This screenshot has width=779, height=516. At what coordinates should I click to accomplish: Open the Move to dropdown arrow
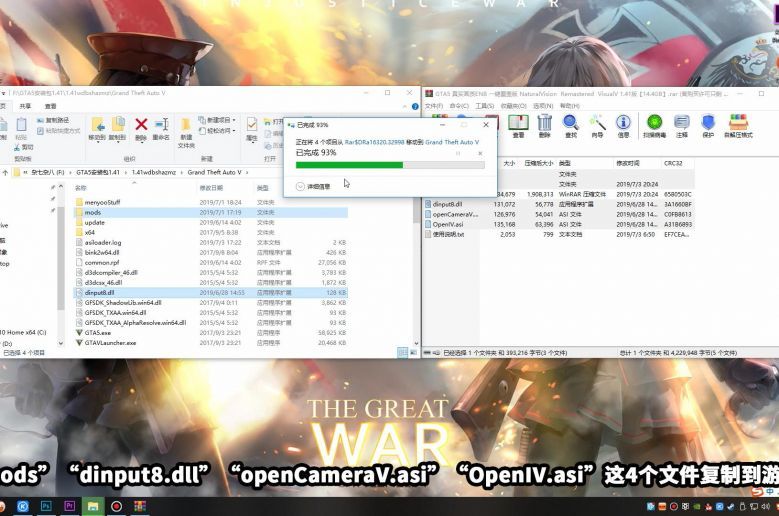click(x=97, y=142)
